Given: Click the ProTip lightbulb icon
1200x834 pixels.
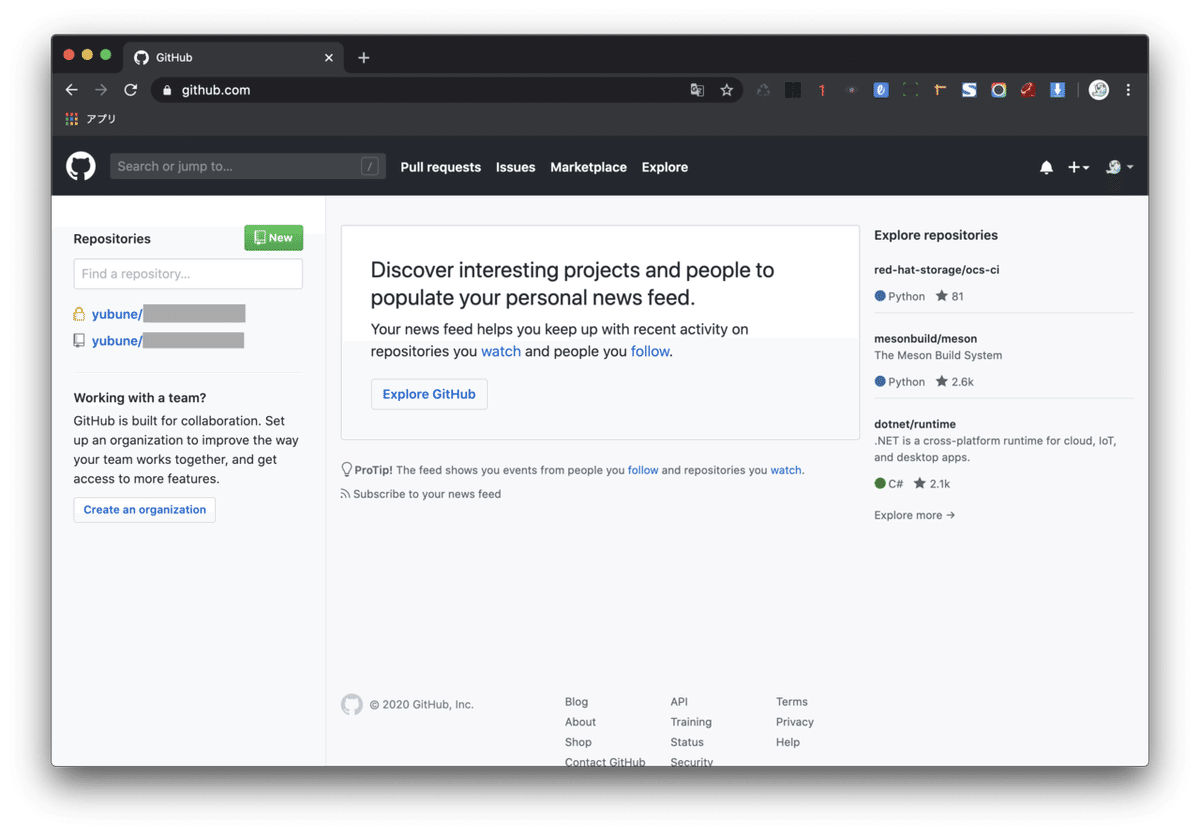Looking at the screenshot, I should (x=347, y=469).
